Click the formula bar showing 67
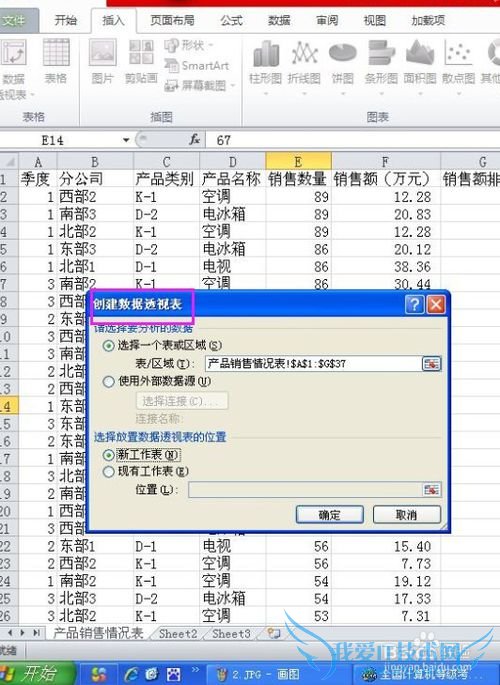The image size is (500, 685). click(x=354, y=140)
